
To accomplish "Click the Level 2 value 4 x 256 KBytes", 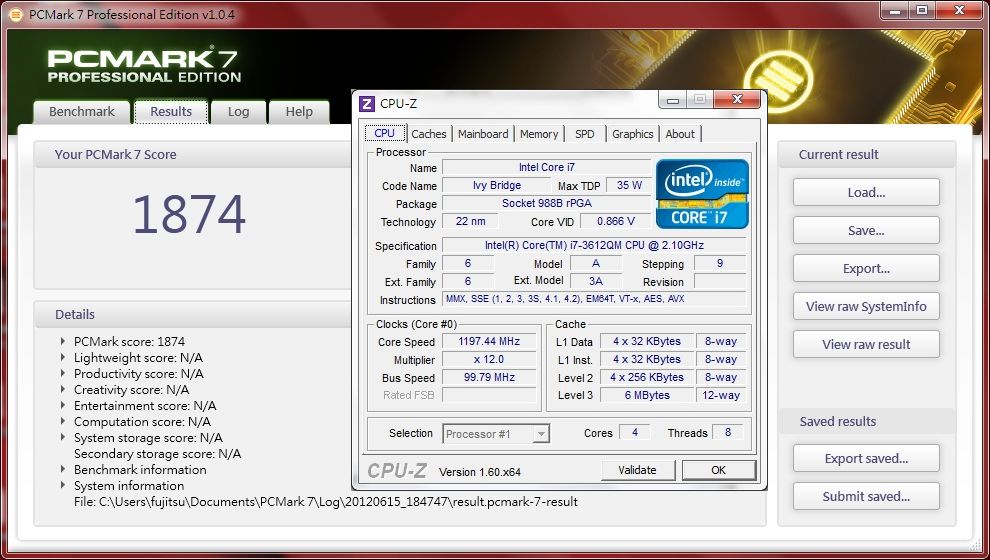I will (647, 377).
